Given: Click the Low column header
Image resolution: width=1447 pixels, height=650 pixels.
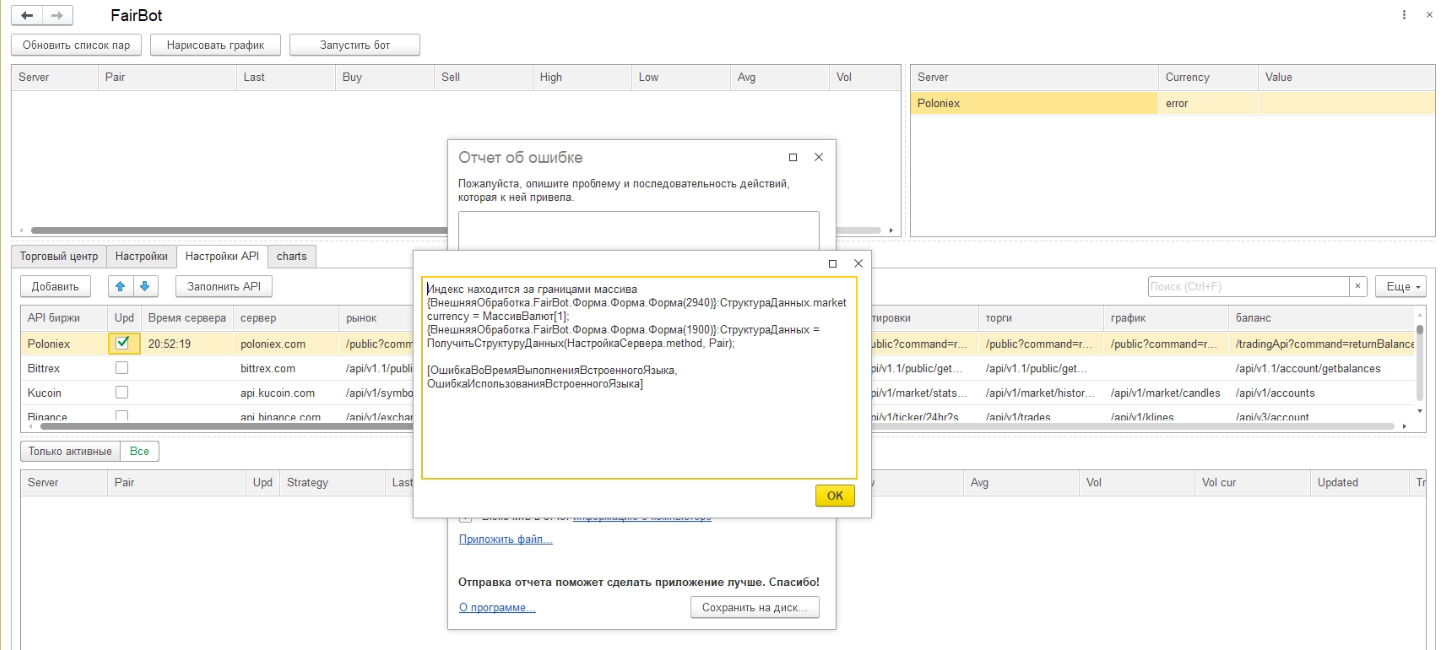Looking at the screenshot, I should point(680,77).
